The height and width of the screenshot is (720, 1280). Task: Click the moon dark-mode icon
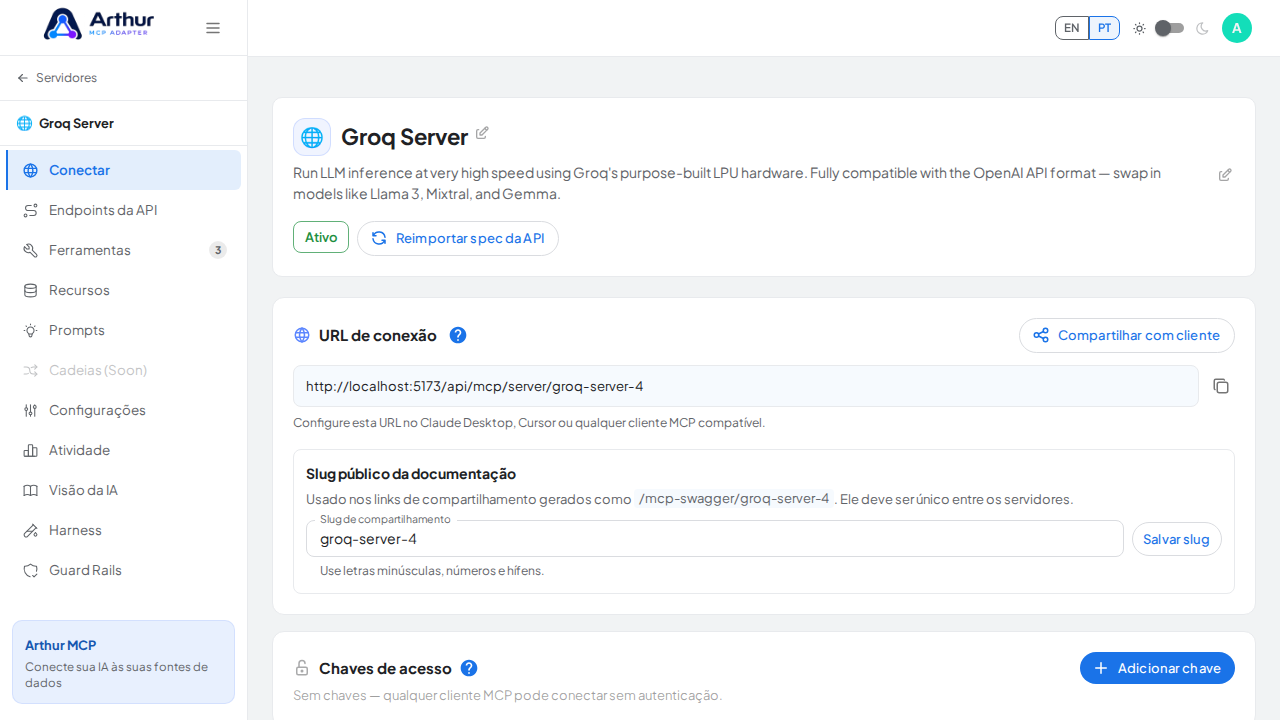coord(1202,28)
